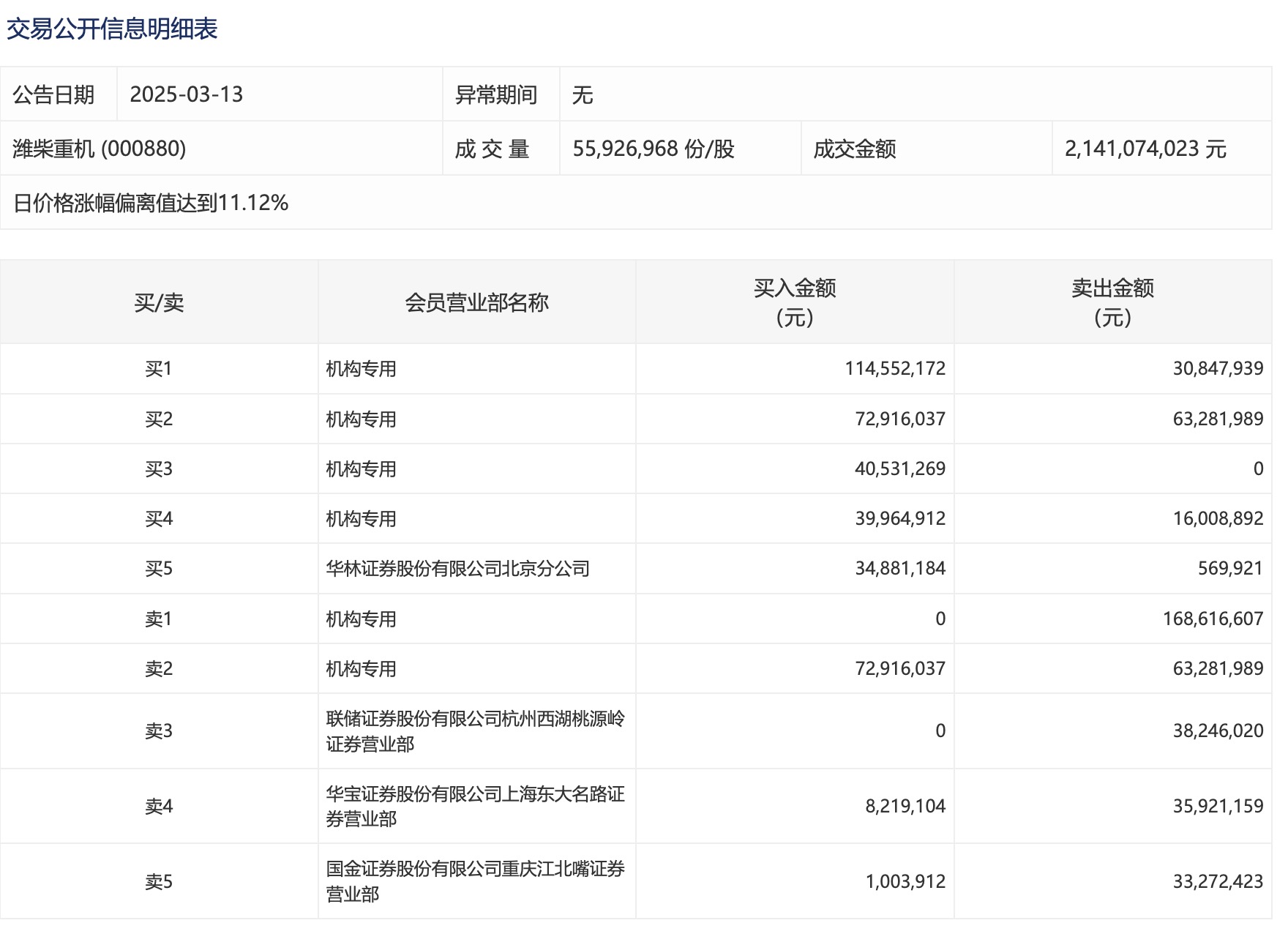
Task: Click sell amount 16,008,892
Action: (x=1218, y=518)
